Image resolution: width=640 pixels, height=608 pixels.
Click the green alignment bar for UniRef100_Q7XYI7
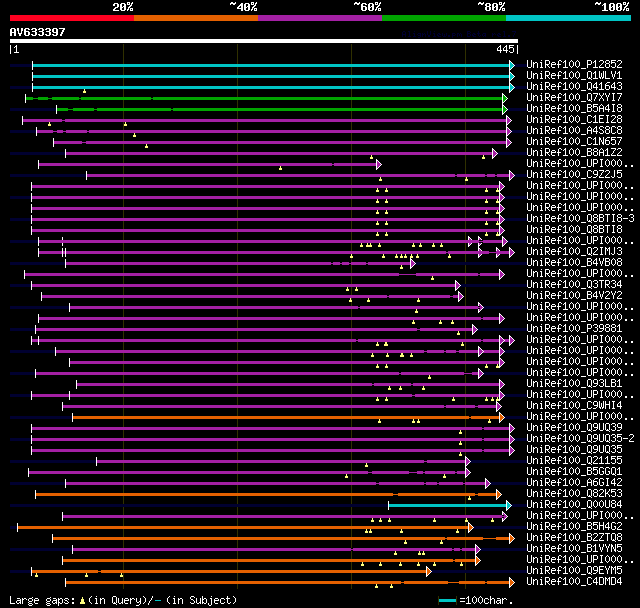[x=266, y=98]
